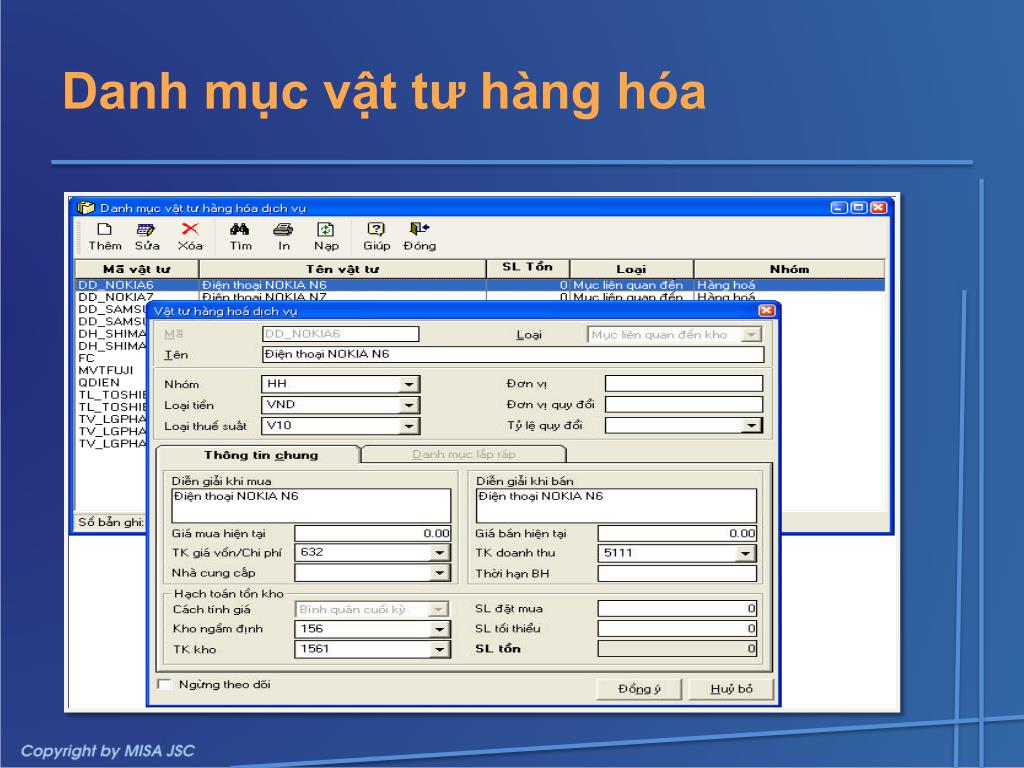Click the Thời hạn BH input field
Viewport: 1024px width, 768px height.
click(x=677, y=573)
